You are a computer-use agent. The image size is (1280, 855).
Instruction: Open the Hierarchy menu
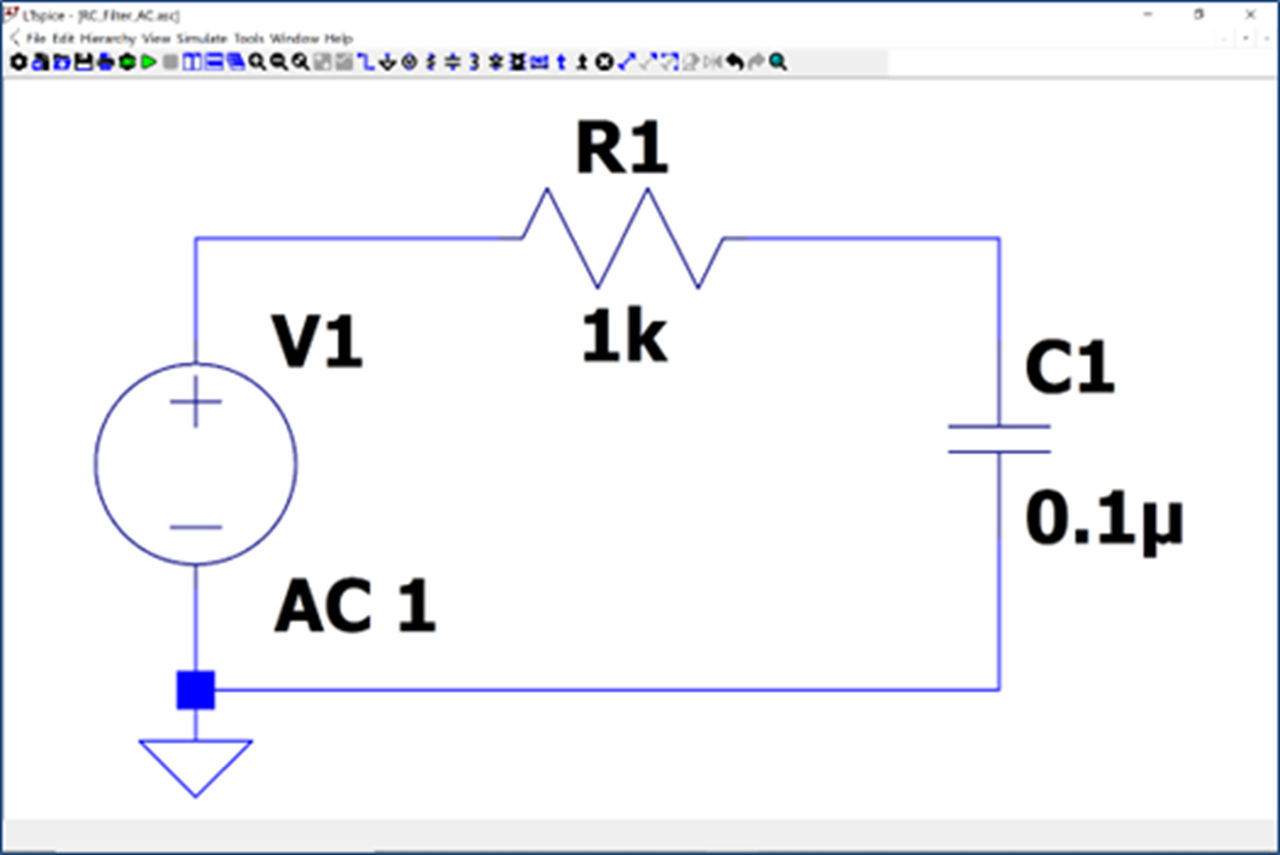108,38
